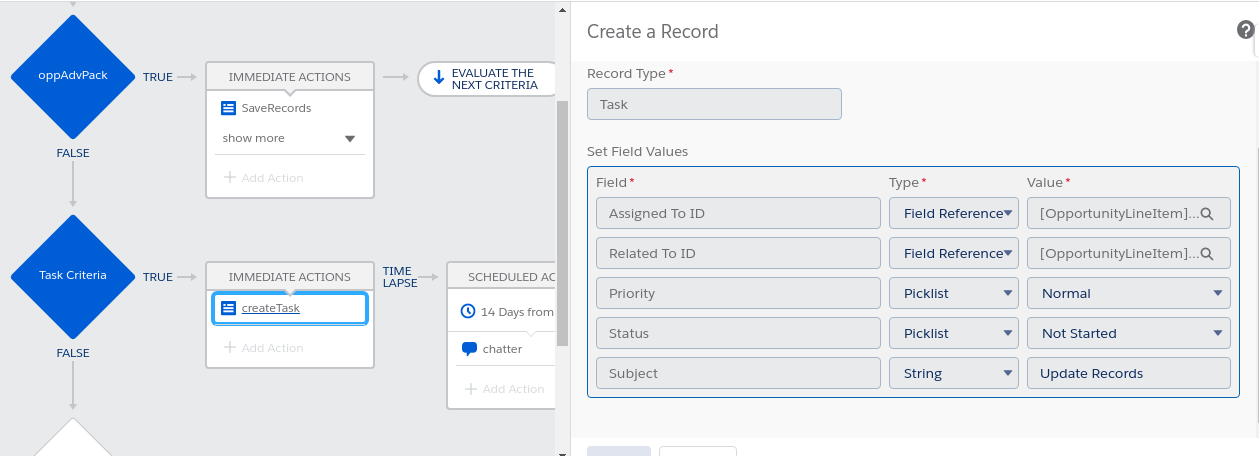Click search icon in Assigned To ID value
The image size is (1259, 456).
click(x=1207, y=213)
